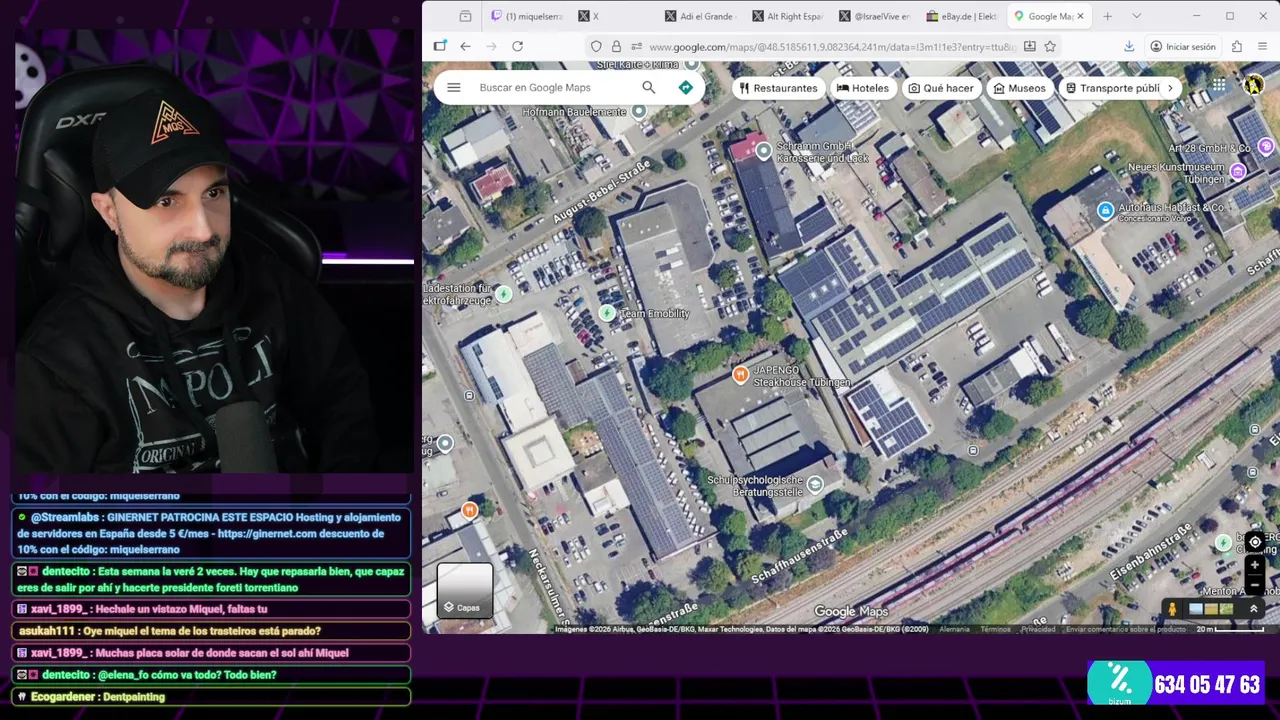This screenshot has width=1280, height=720.
Task: Select the JAPENGO Steakhouse restaurant pin
Action: point(740,375)
